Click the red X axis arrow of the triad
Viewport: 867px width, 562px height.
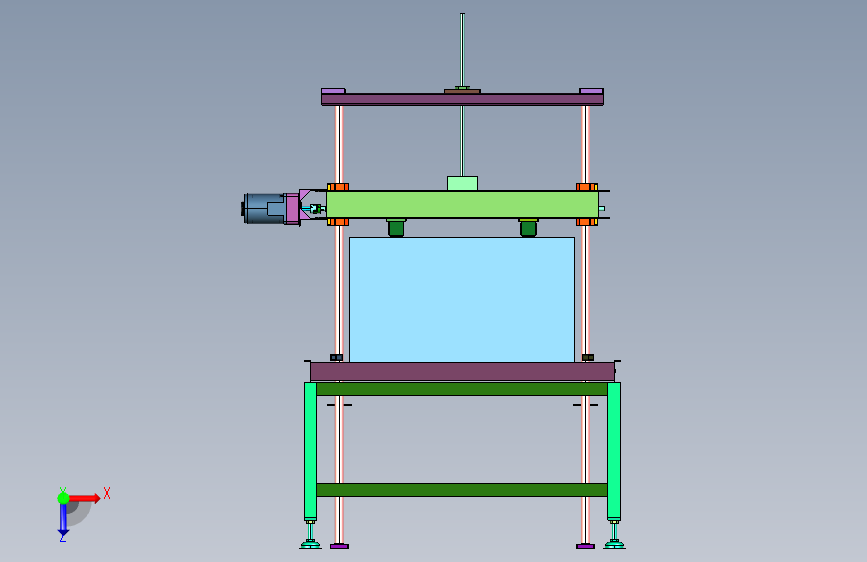(84, 498)
